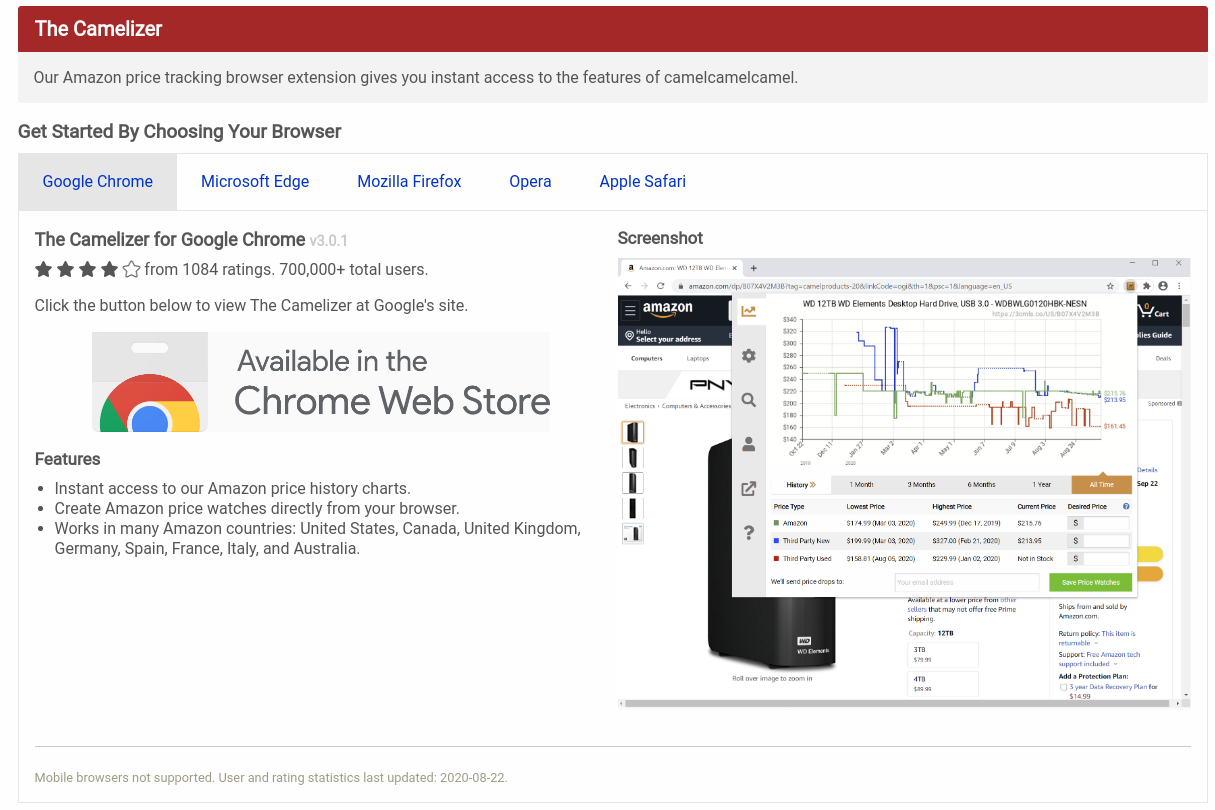
Task: Open the Apple Safari tab
Action: [x=642, y=181]
